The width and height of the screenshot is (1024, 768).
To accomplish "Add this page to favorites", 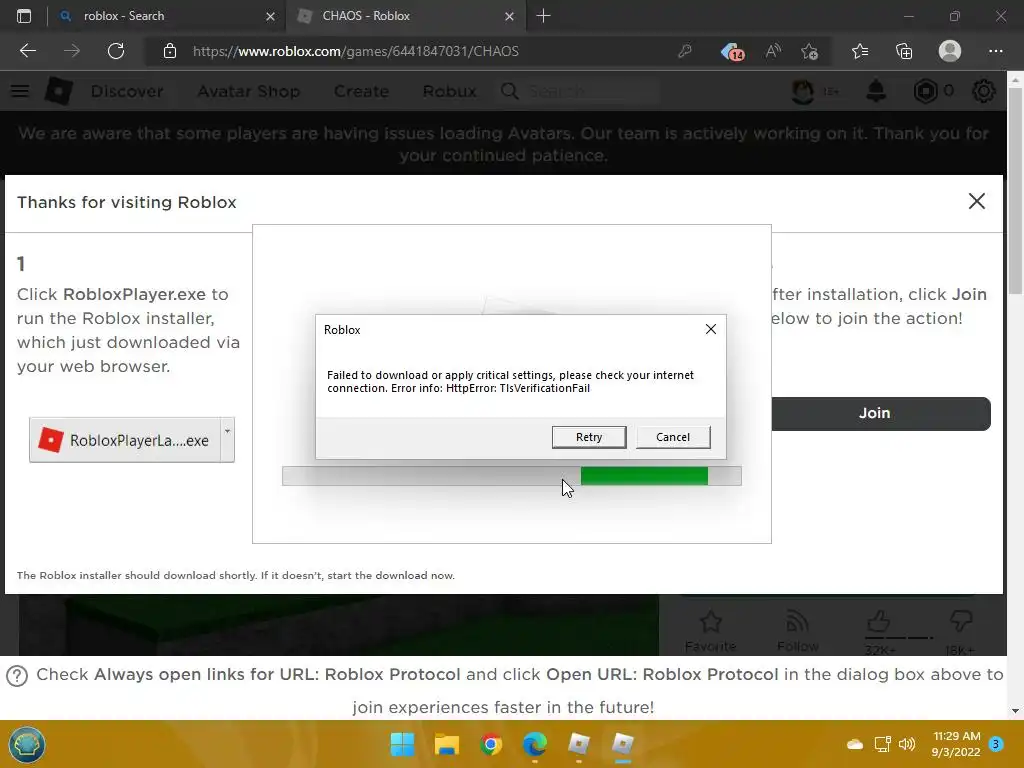I will 810,51.
